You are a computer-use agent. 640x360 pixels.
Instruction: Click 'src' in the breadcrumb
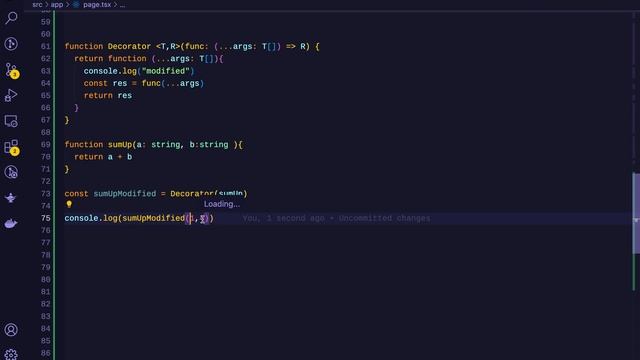37,5
